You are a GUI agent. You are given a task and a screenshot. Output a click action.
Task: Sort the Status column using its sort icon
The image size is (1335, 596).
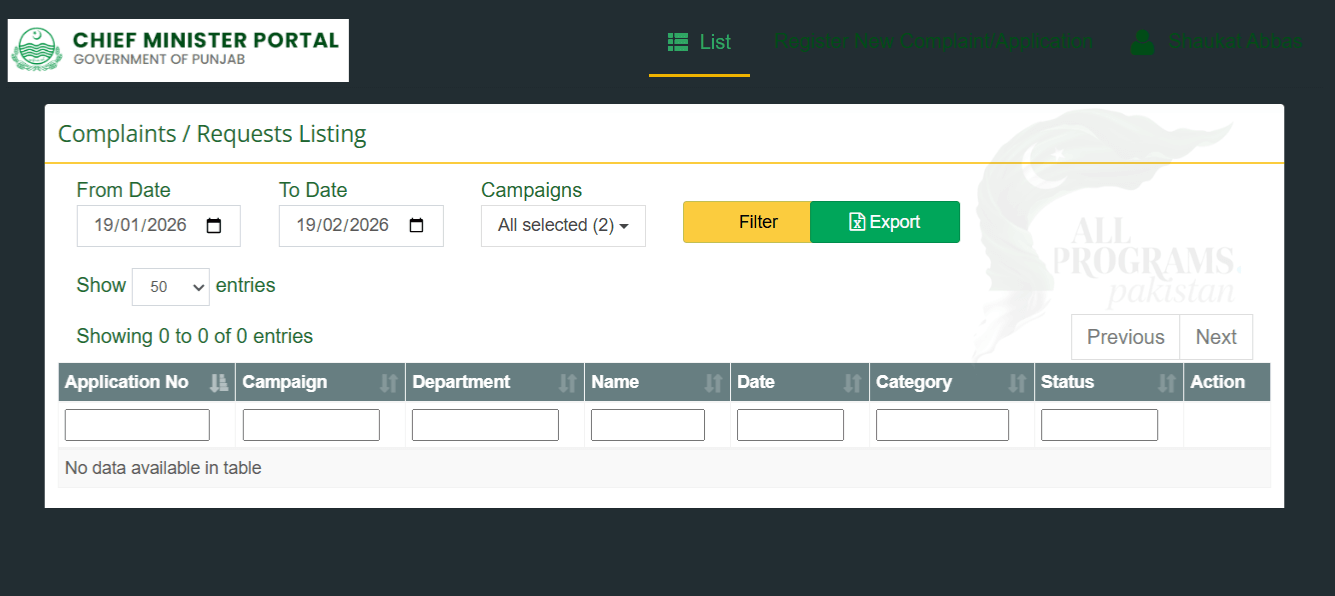click(x=1166, y=382)
